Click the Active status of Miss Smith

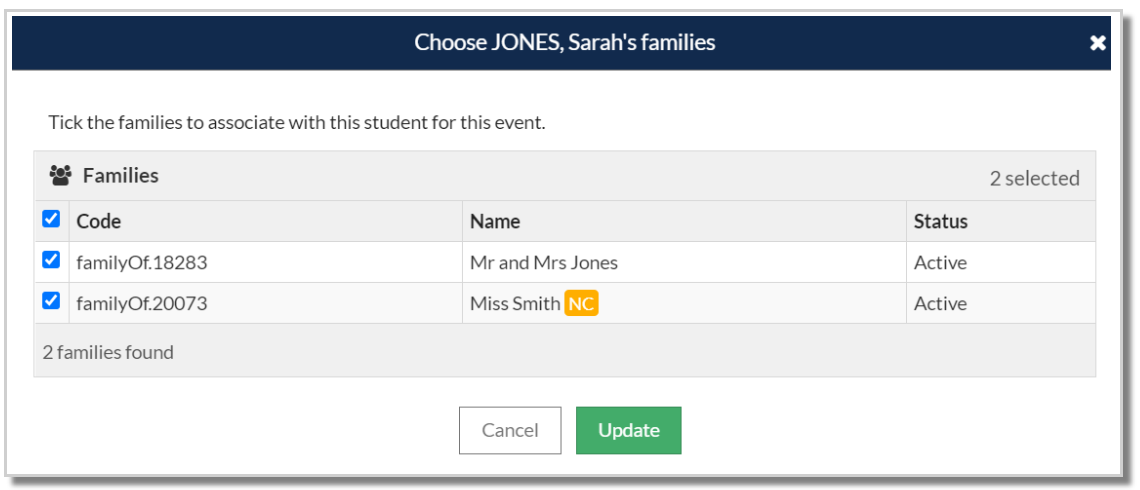click(940, 304)
